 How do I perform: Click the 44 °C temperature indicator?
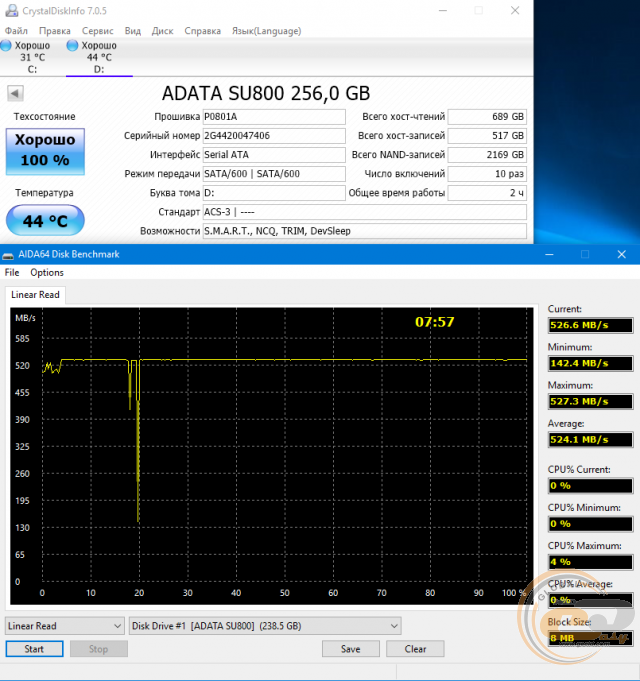[45, 221]
